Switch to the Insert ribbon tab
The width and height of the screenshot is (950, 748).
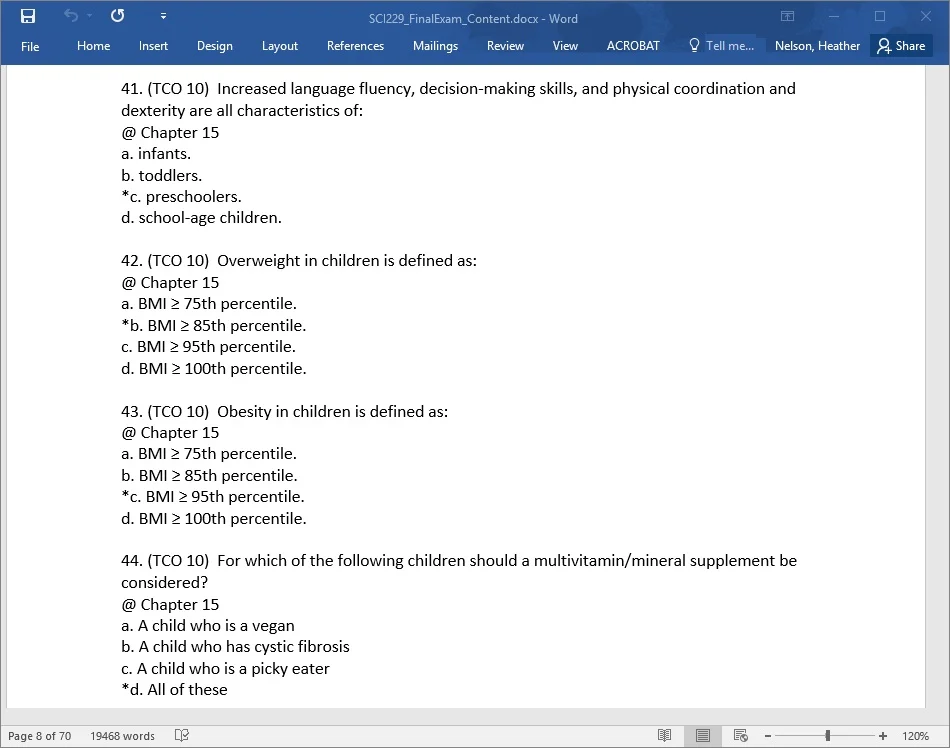tap(153, 46)
